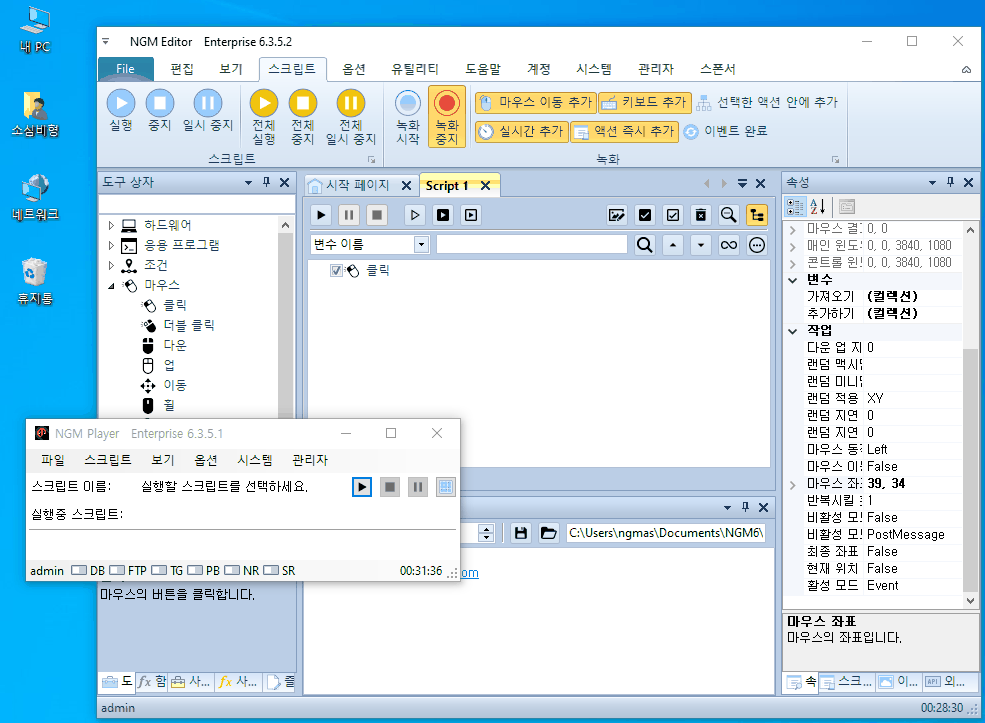
Task: Select 이동 in the toolbox tree
Action: 175,385
